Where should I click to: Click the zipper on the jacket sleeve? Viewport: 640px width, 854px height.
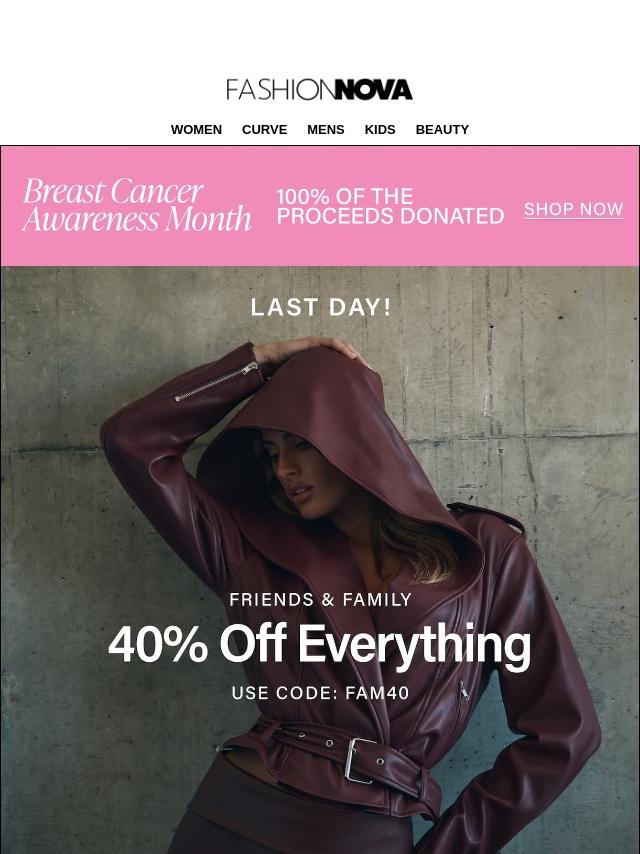[x=217, y=381]
